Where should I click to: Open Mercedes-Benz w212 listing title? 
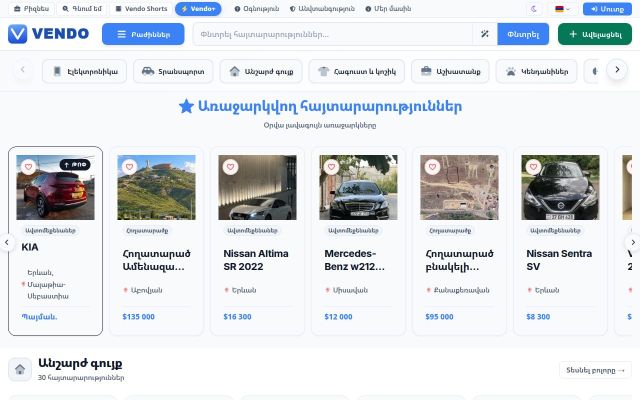[x=355, y=260]
